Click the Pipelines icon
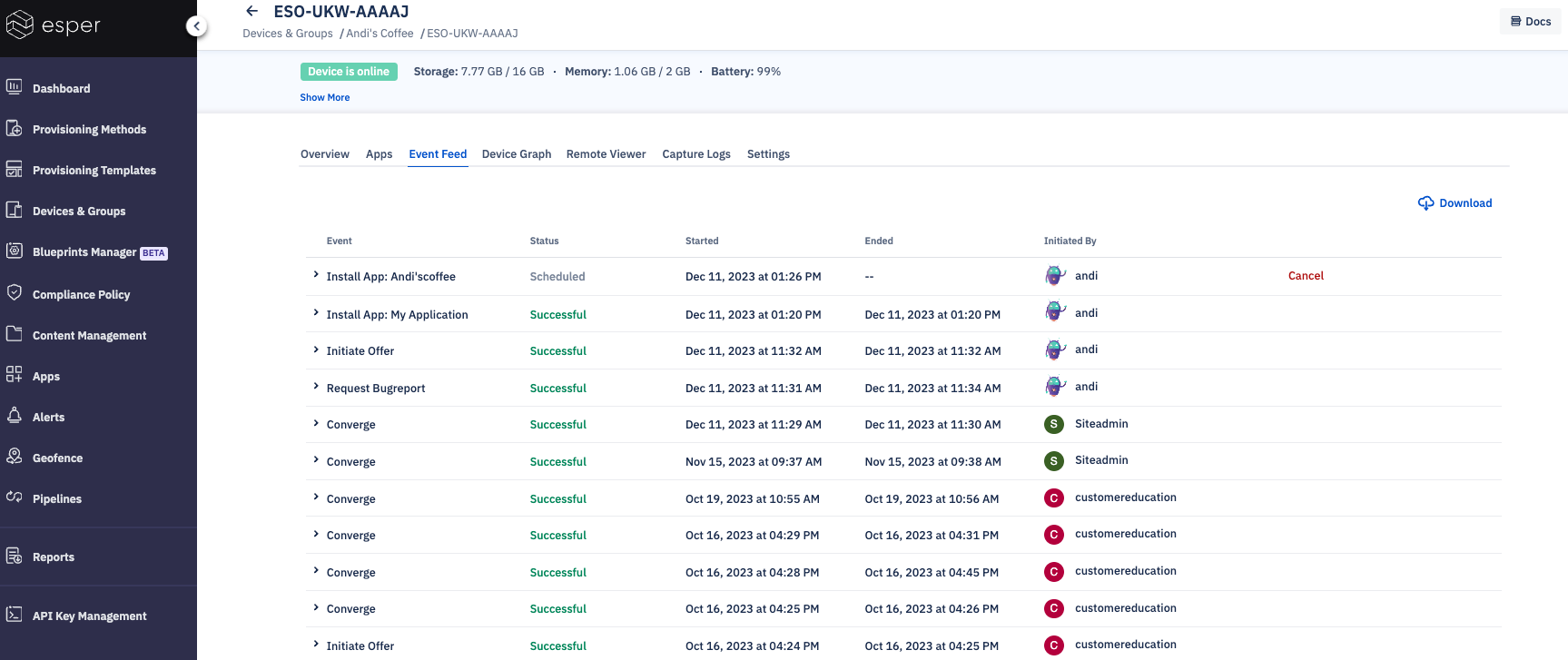The width and height of the screenshot is (1568, 660). tap(15, 497)
